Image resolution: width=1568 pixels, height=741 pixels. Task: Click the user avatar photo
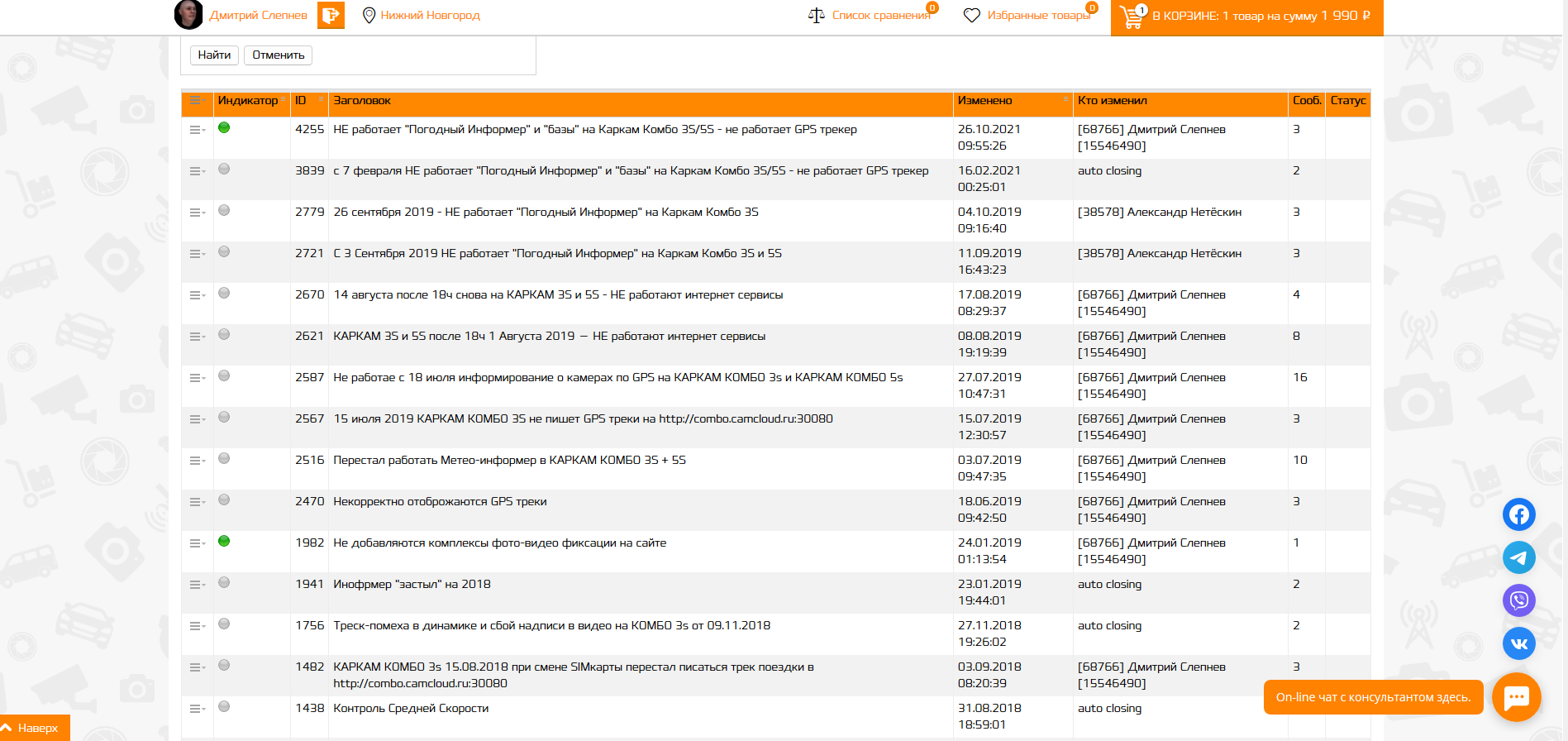(x=188, y=15)
